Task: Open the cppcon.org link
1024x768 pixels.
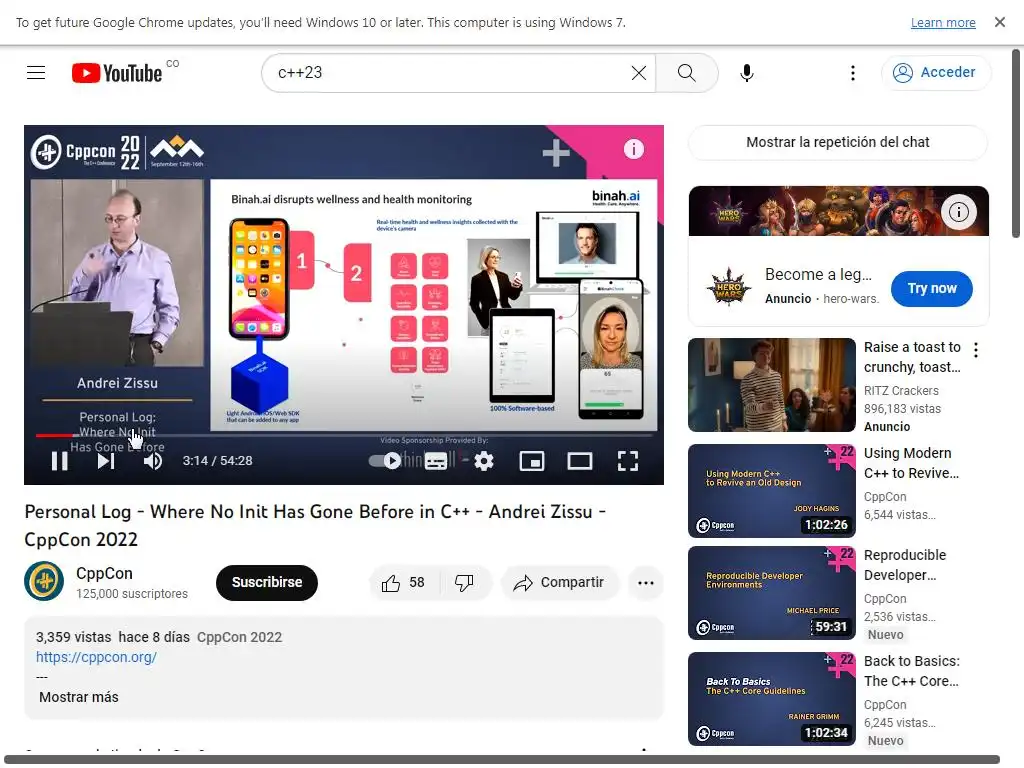Action: [96, 657]
